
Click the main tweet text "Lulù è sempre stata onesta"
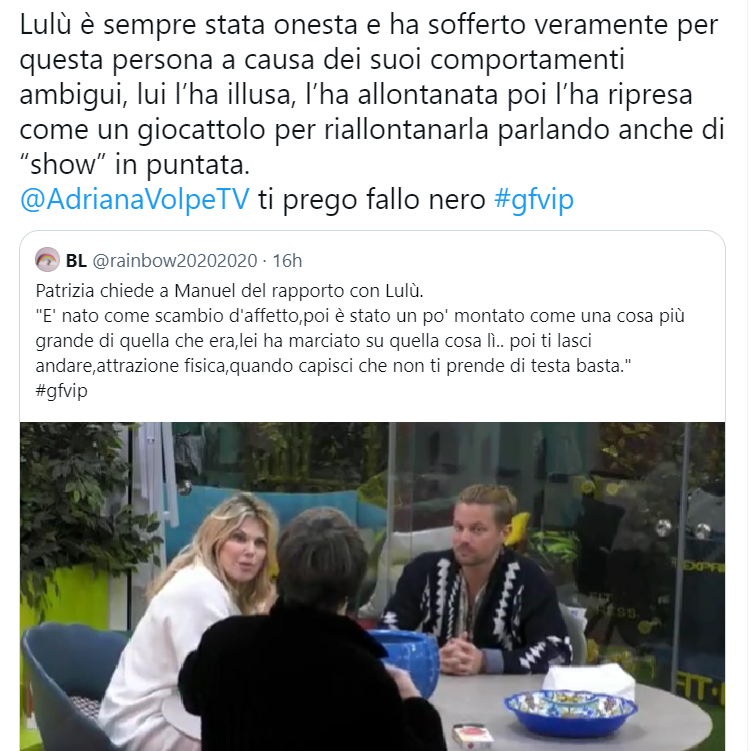pyautogui.click(x=188, y=25)
